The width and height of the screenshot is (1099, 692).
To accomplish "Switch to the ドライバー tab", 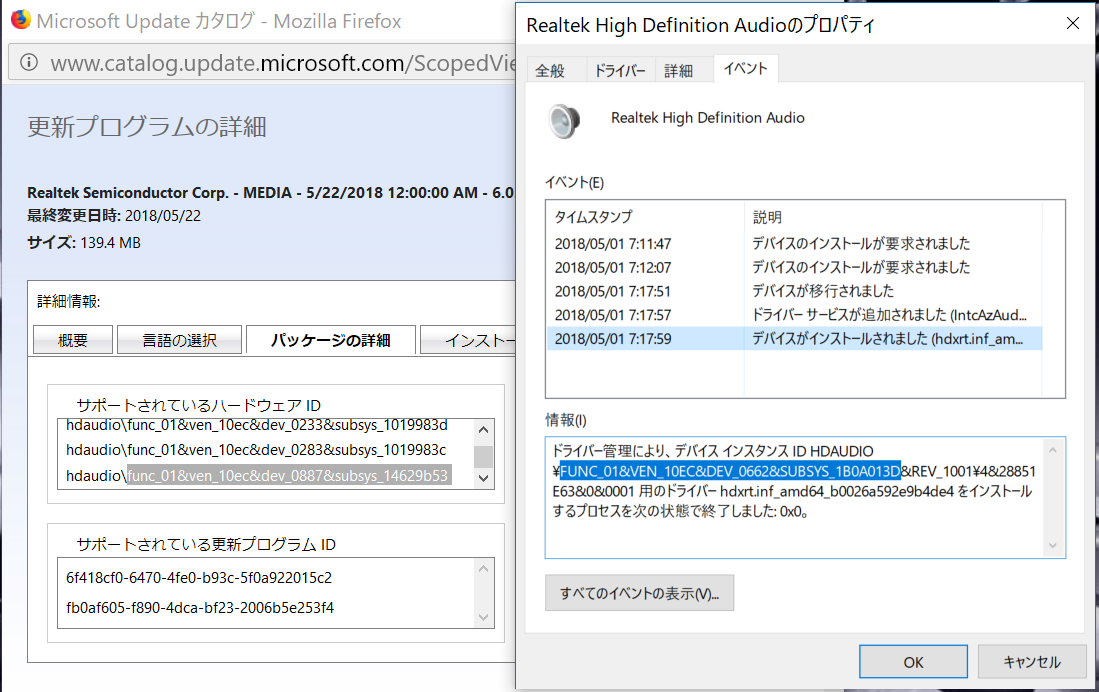I will click(620, 71).
